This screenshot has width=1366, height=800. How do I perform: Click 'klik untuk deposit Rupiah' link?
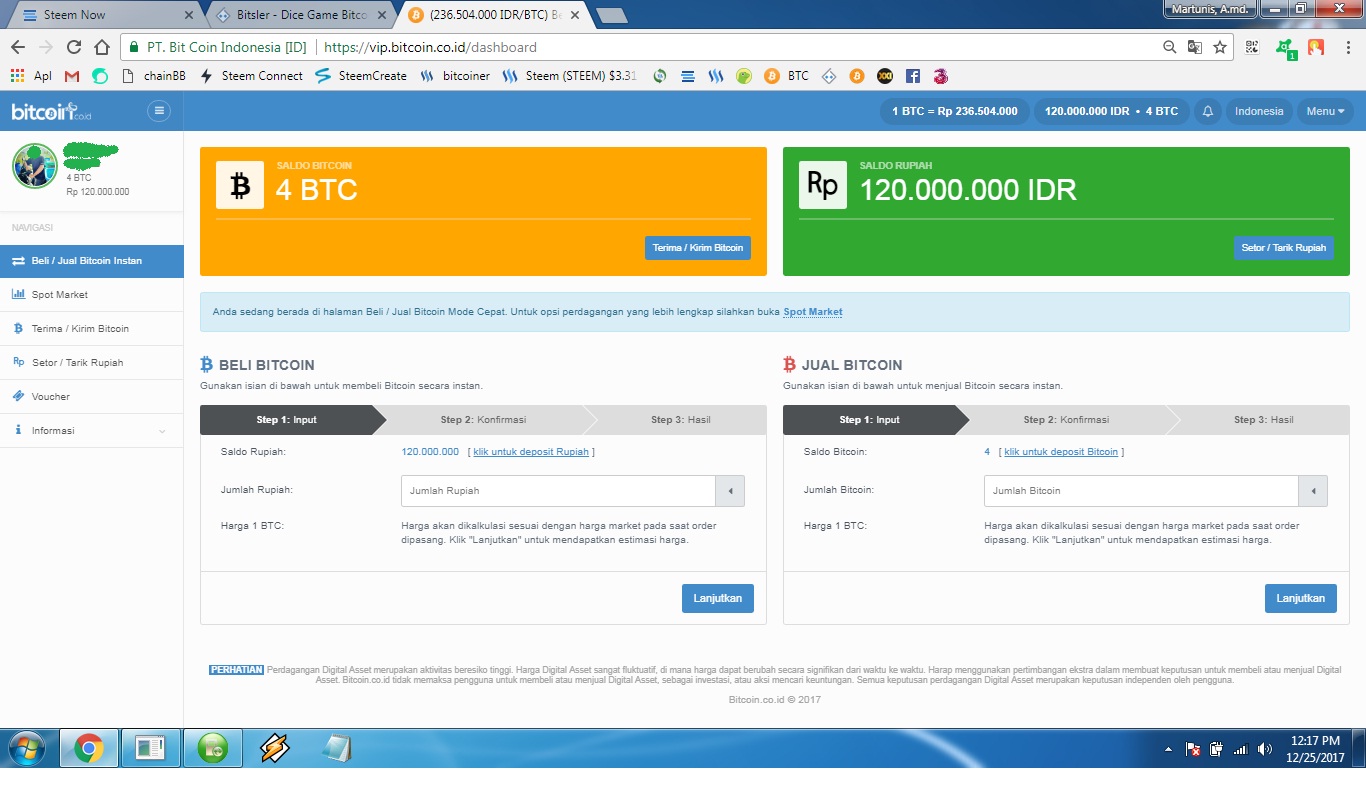pyautogui.click(x=531, y=452)
